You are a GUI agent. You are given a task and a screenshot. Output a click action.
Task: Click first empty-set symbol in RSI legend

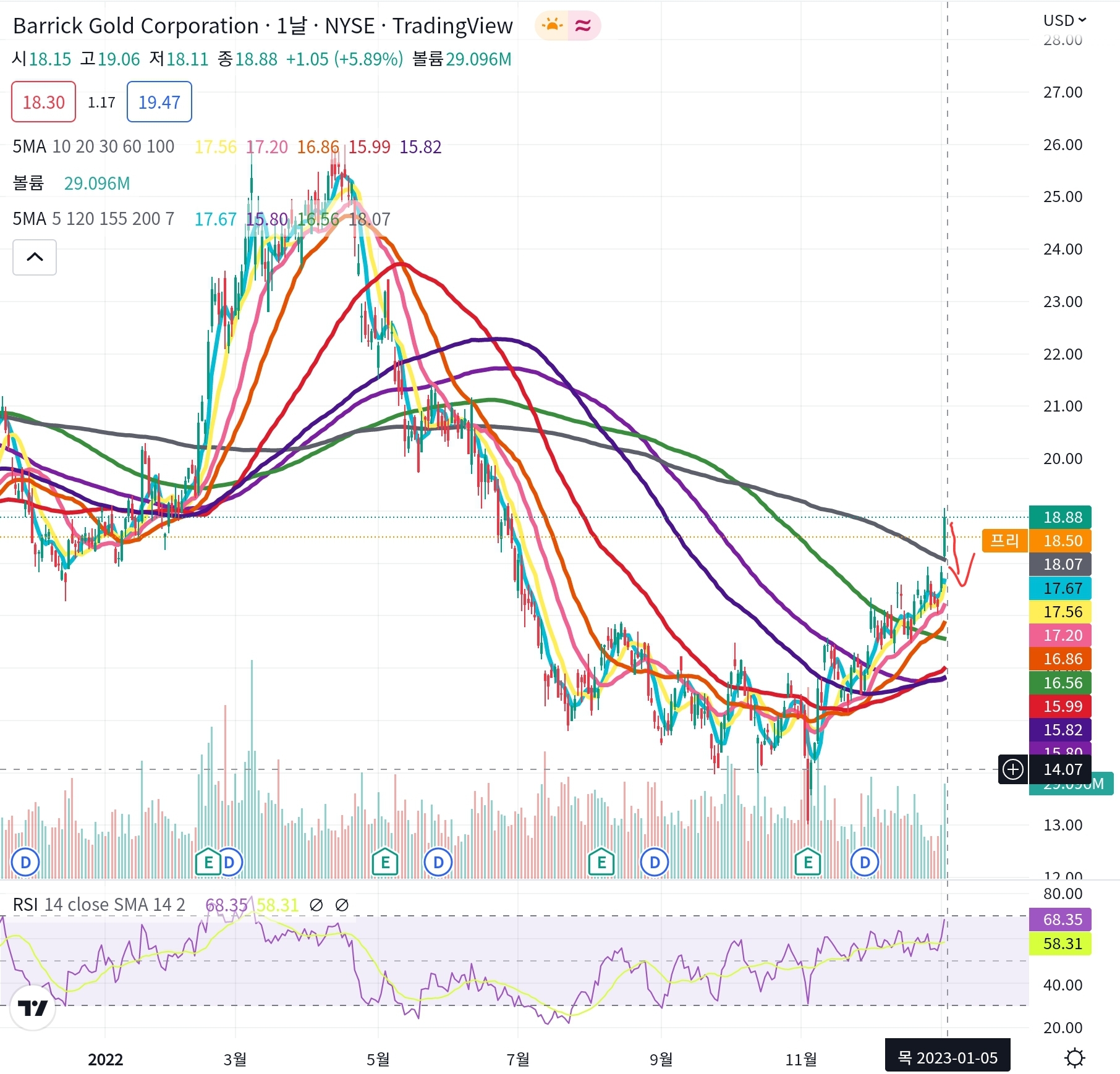click(x=316, y=905)
